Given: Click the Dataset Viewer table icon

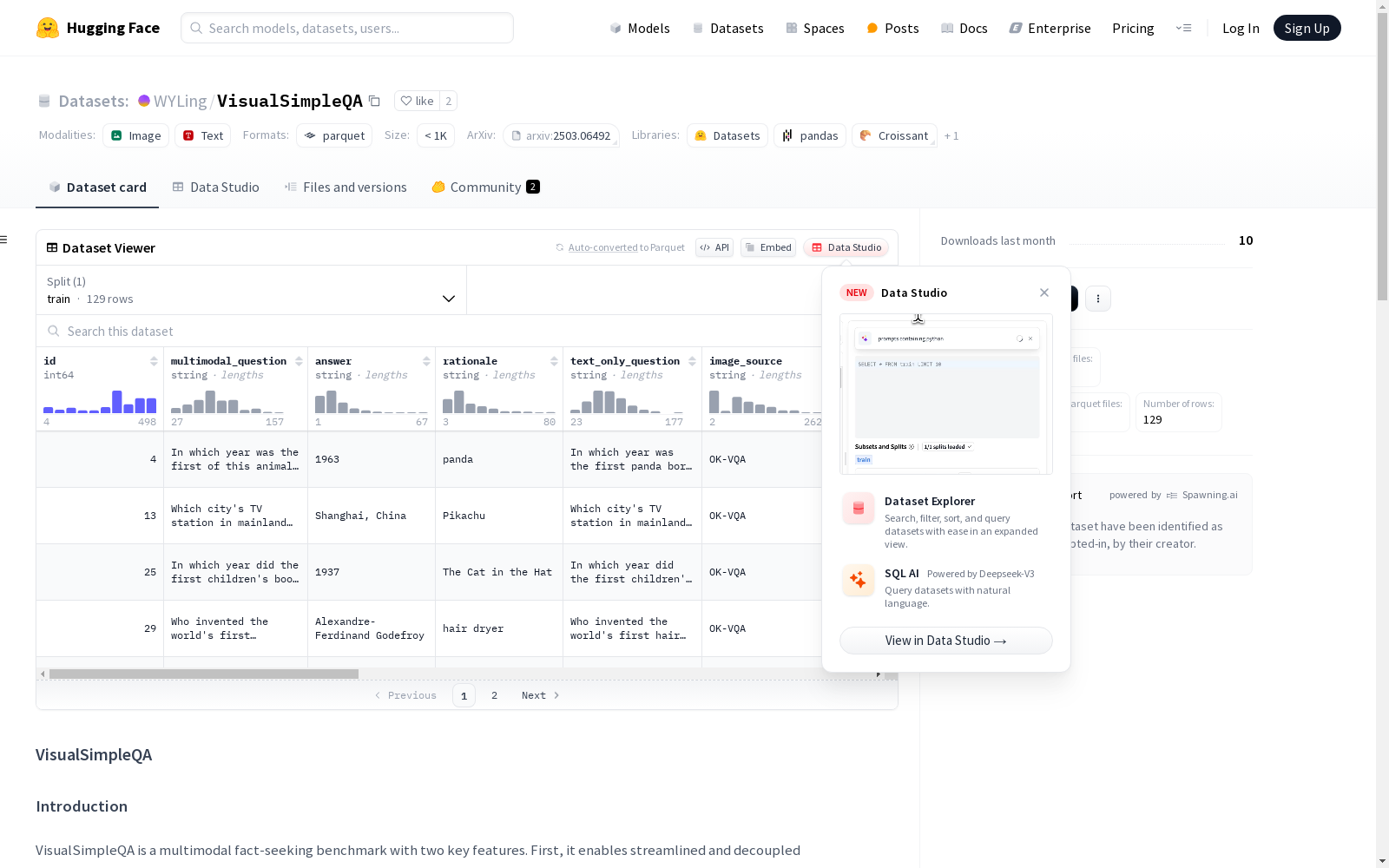Looking at the screenshot, I should click(52, 247).
